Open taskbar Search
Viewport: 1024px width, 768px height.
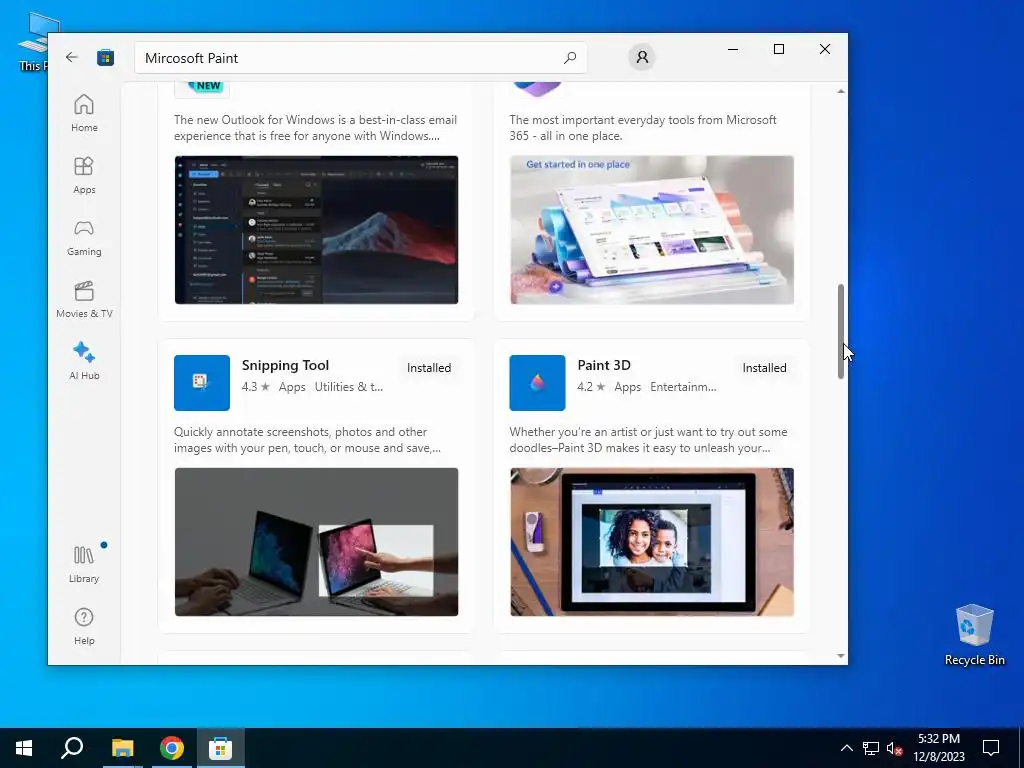point(72,748)
